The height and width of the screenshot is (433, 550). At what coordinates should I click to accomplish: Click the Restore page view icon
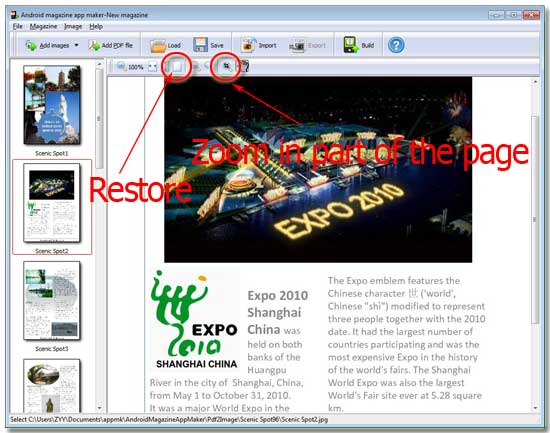point(177,66)
